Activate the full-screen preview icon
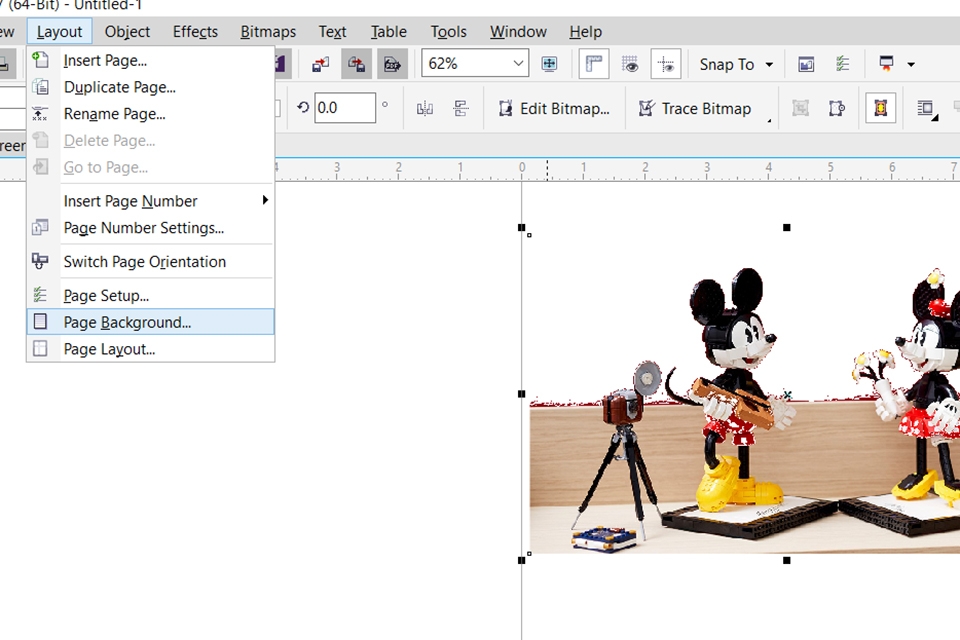 tap(549, 63)
